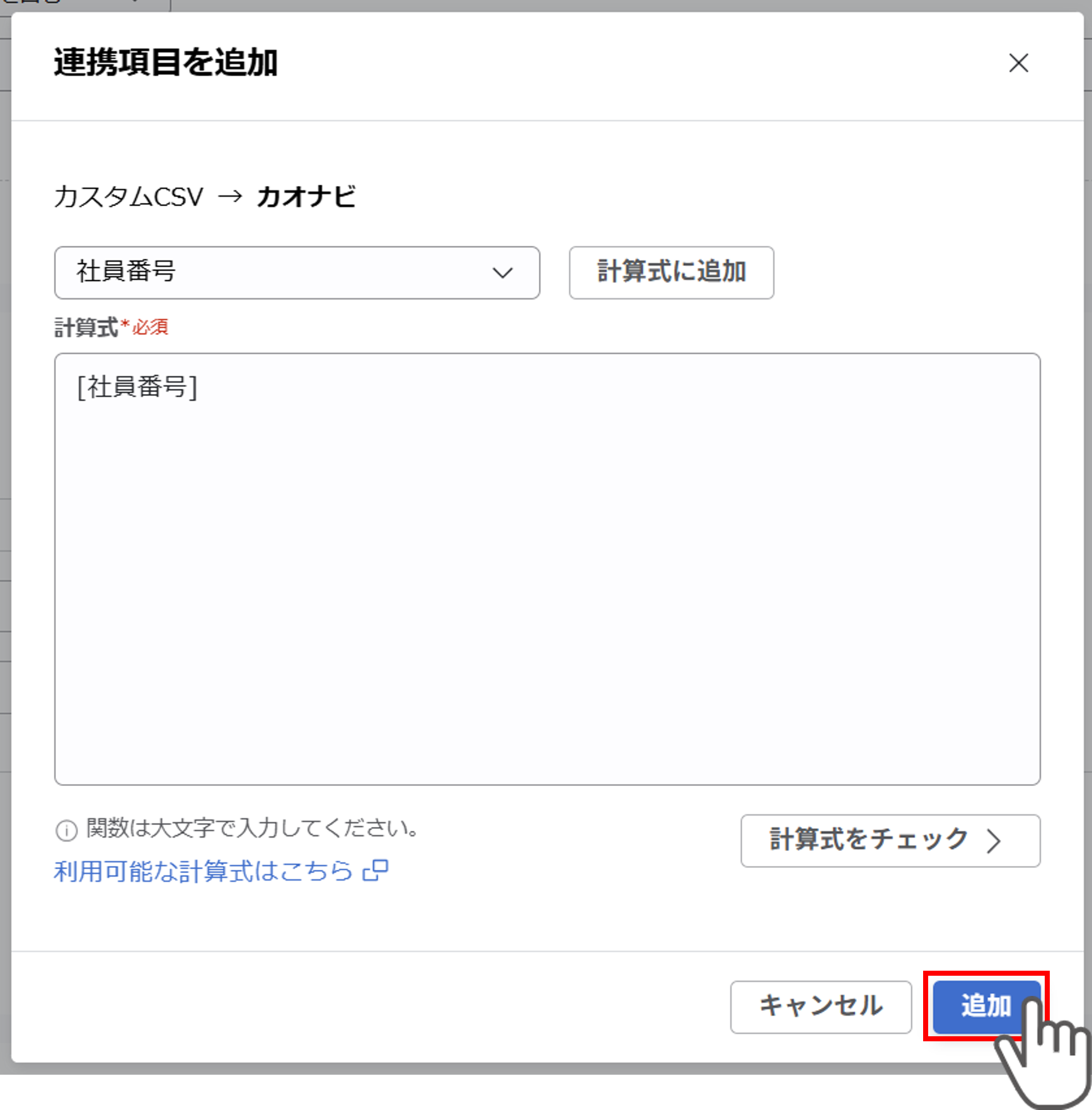Click the 計算式に追加 button
Screen dimensions: 1092x1110
[x=671, y=272]
